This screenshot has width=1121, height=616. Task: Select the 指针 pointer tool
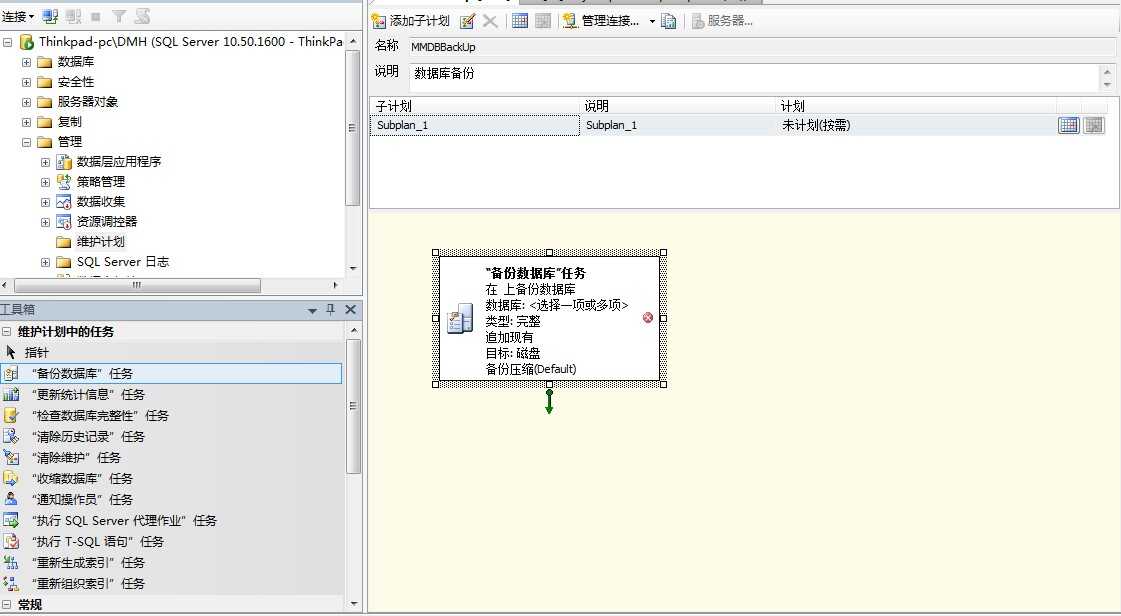coord(172,352)
